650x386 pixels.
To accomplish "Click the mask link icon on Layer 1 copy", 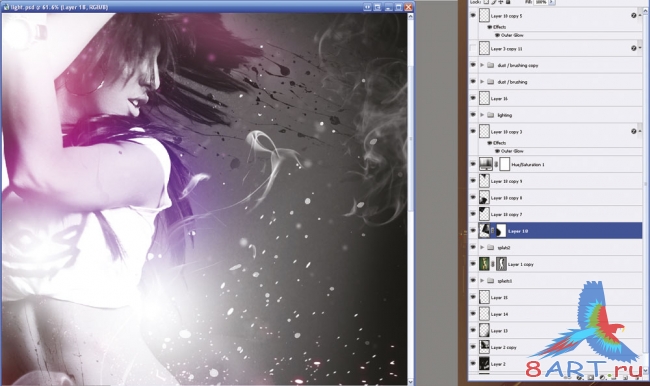I will [x=493, y=264].
